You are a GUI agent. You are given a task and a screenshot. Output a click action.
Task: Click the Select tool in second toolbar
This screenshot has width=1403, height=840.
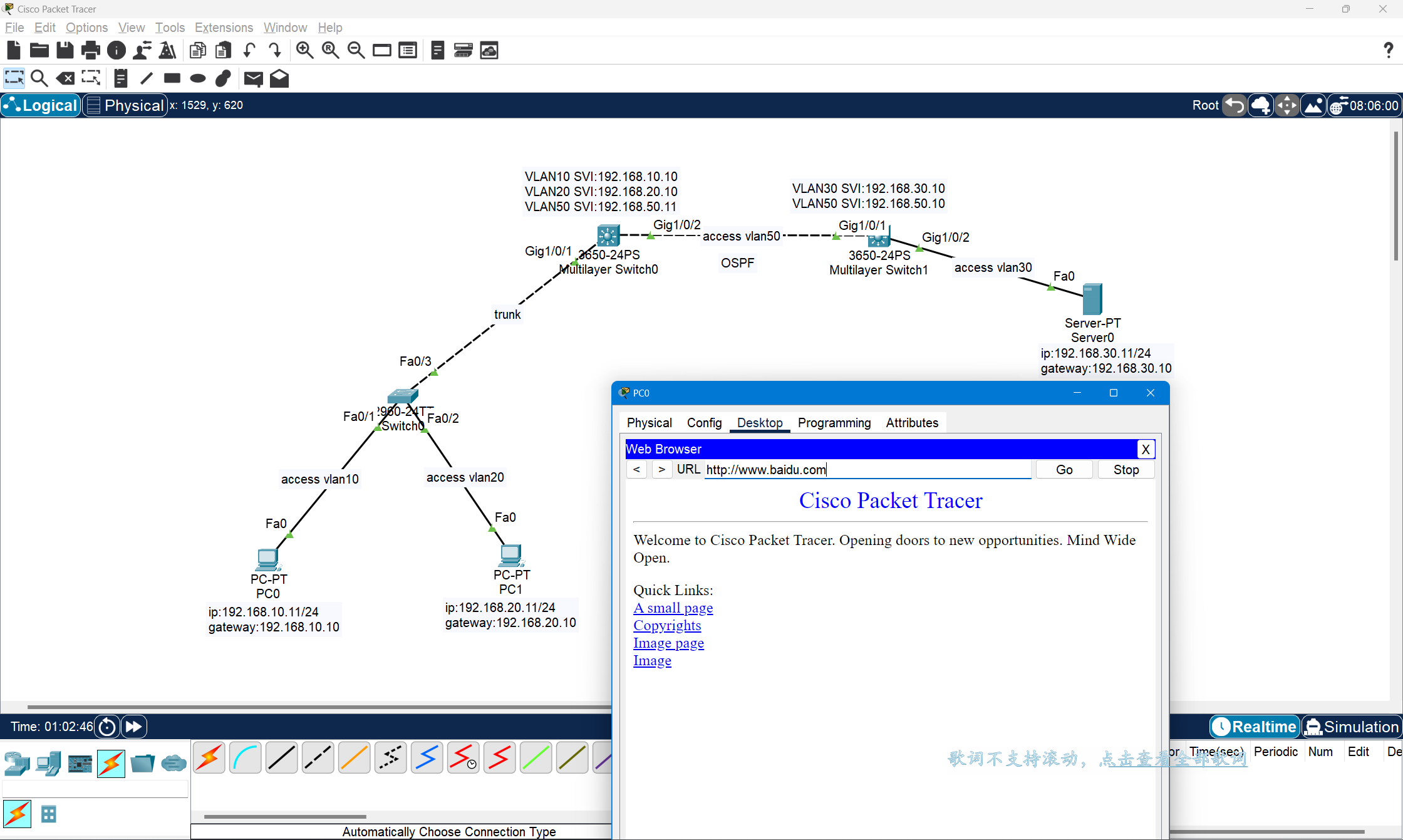pos(14,78)
